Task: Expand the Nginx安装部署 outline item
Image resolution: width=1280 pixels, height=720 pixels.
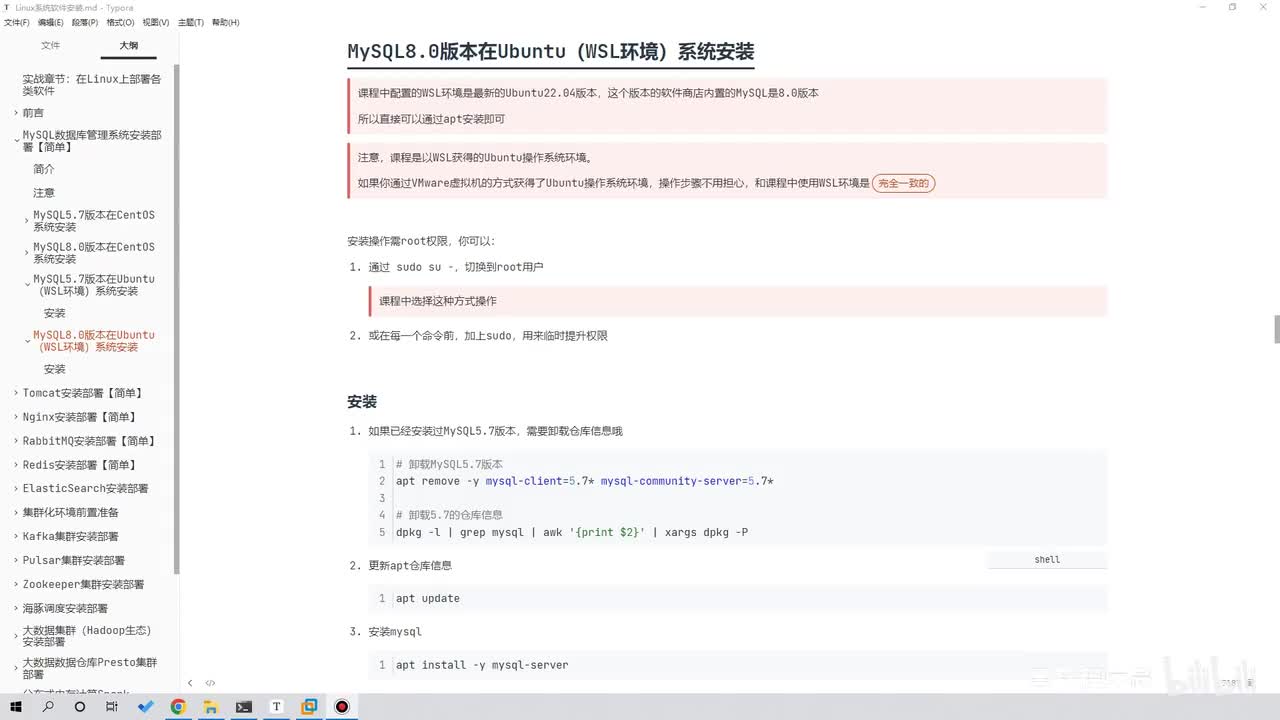Action: tap(16, 417)
